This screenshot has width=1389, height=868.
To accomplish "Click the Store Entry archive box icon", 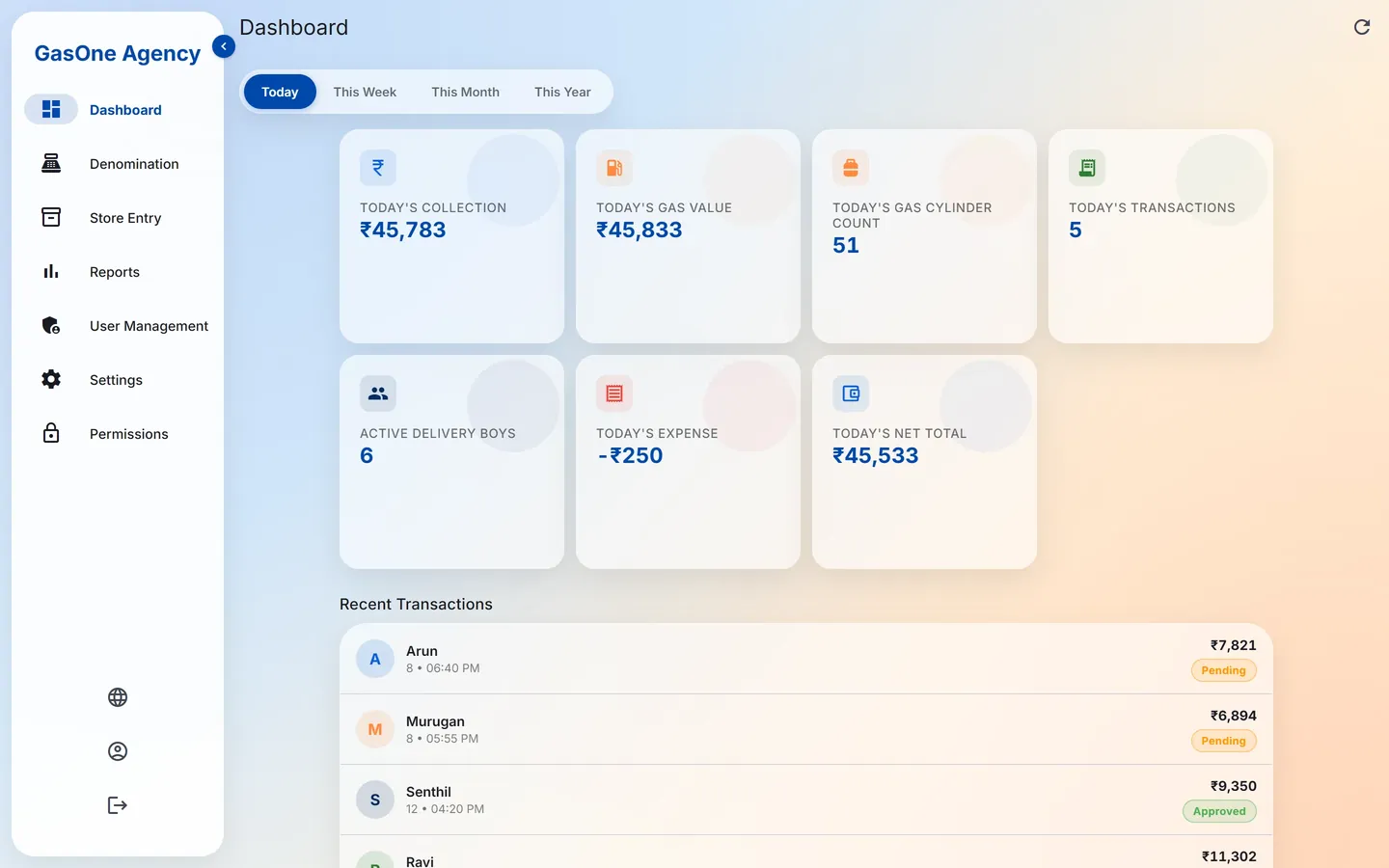I will [x=51, y=218].
